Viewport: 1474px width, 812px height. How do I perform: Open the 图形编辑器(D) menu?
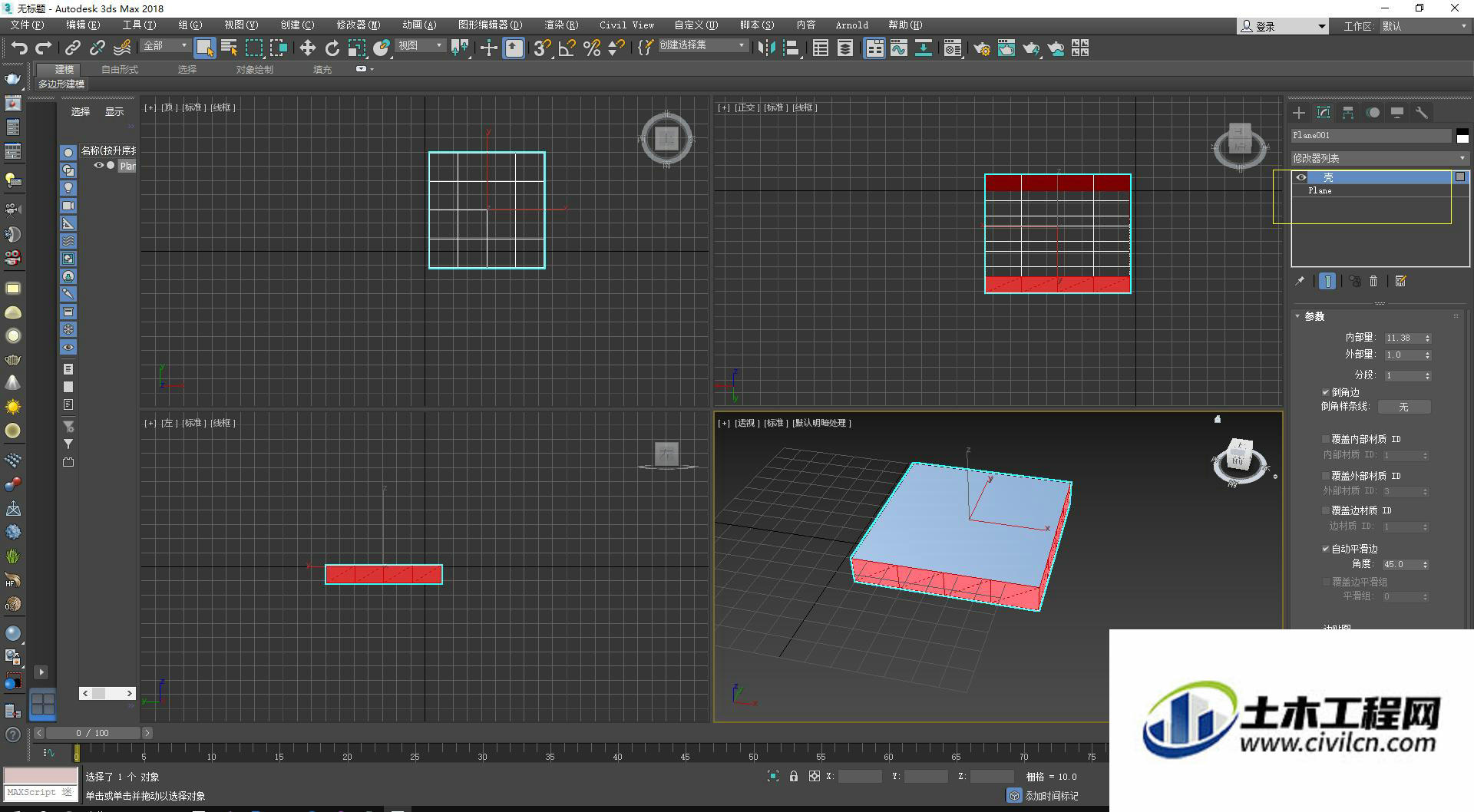coord(490,25)
